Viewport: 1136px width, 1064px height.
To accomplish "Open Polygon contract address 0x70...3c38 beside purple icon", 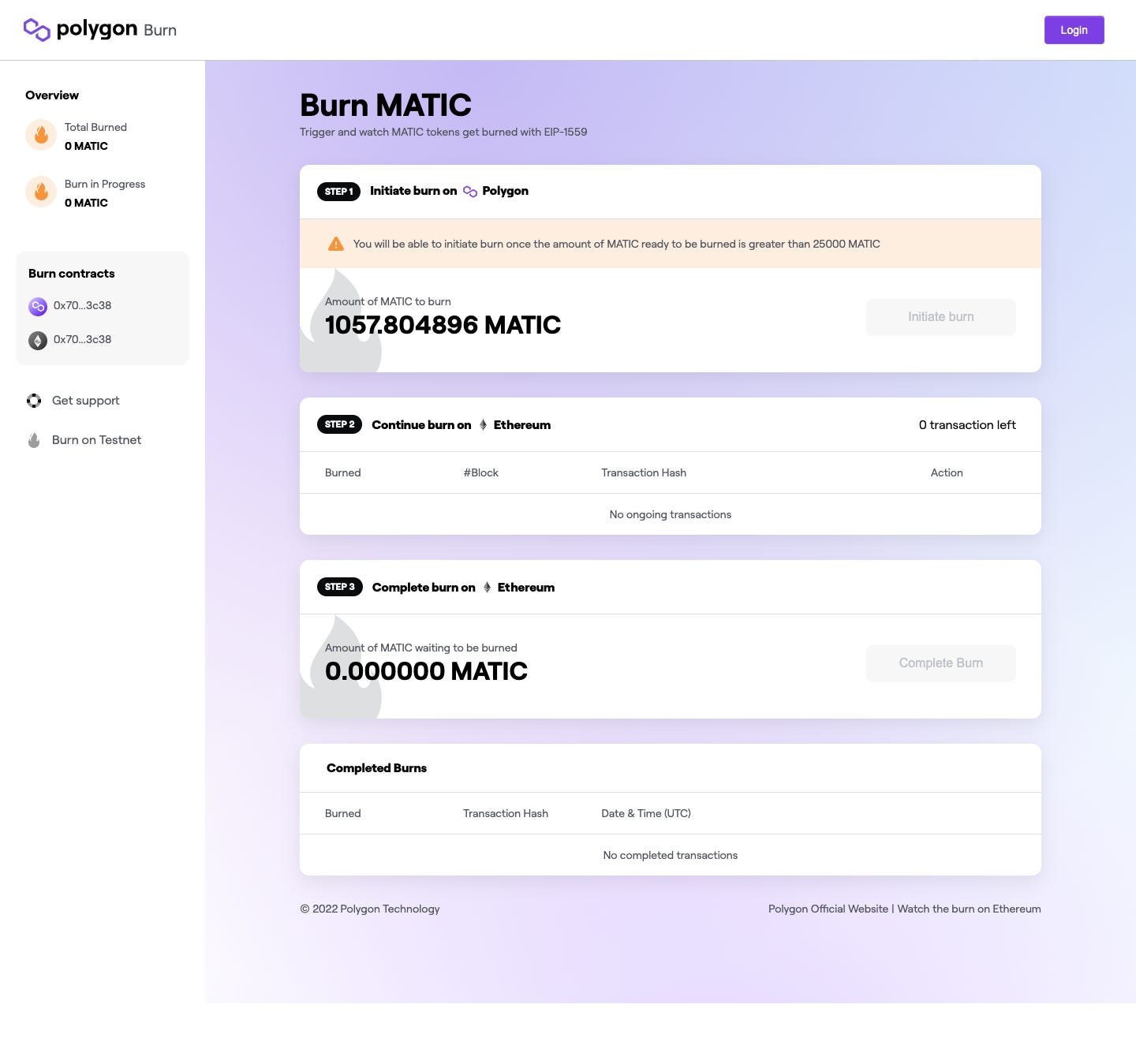I will tap(82, 305).
